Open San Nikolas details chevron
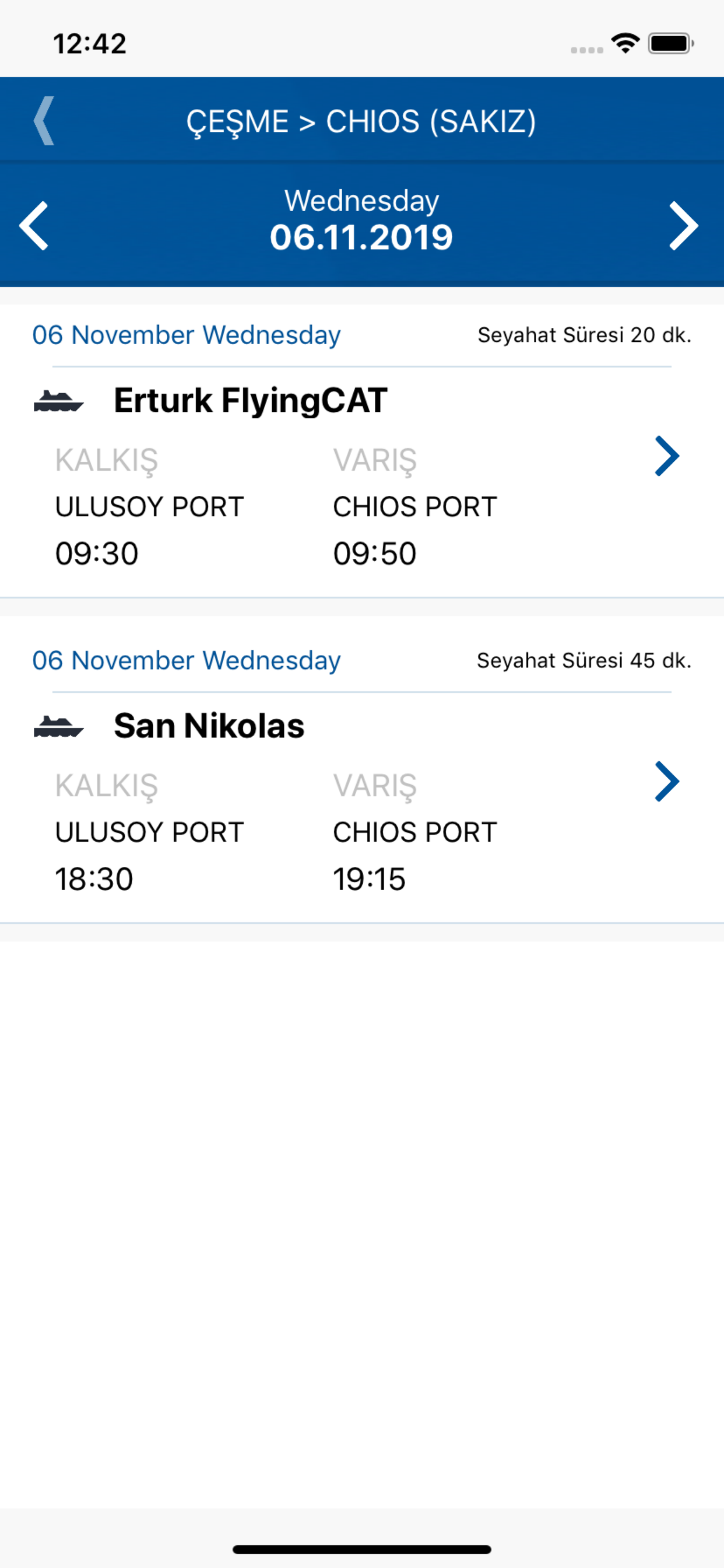Screen dimensions: 724x1568 [x=667, y=782]
